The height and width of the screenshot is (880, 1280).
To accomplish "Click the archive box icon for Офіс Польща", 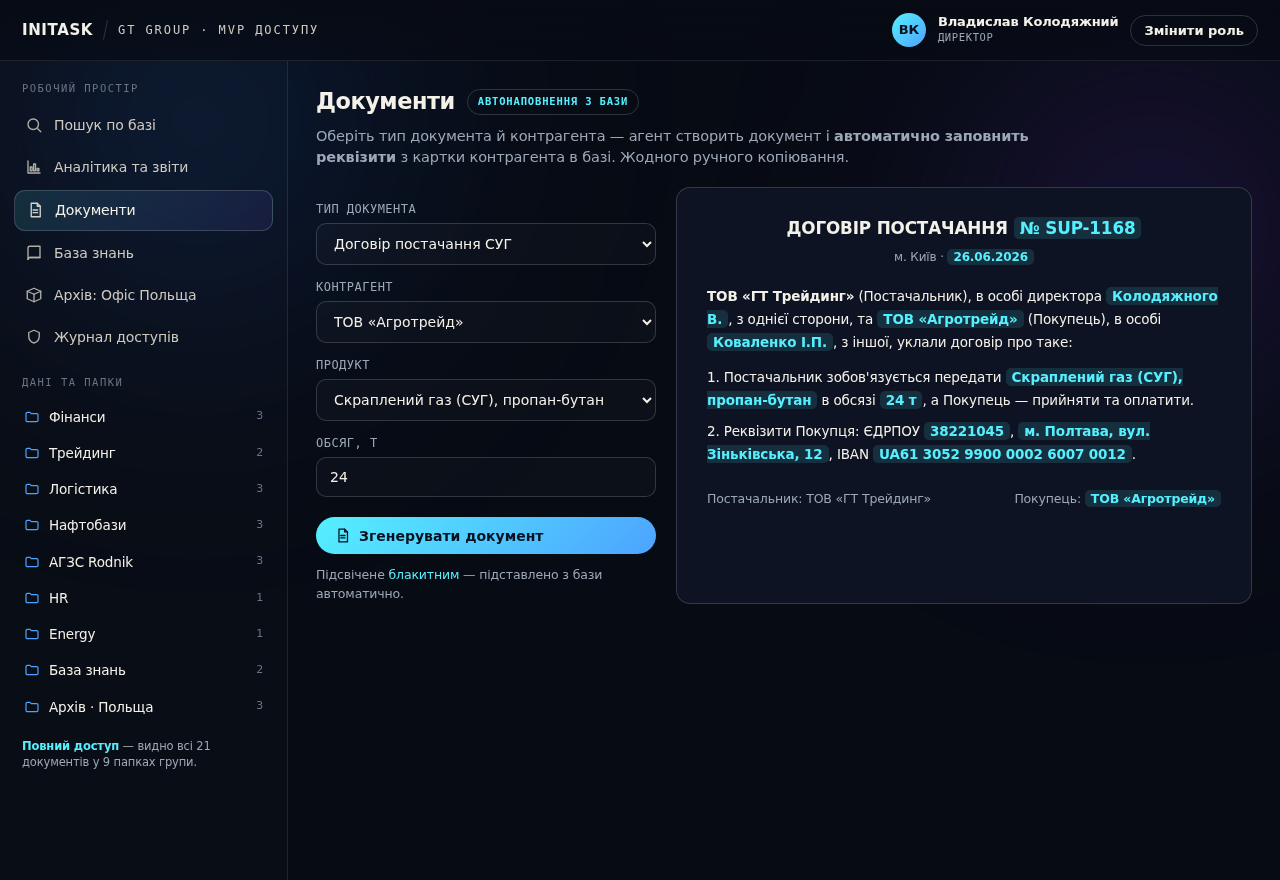I will tap(34, 295).
